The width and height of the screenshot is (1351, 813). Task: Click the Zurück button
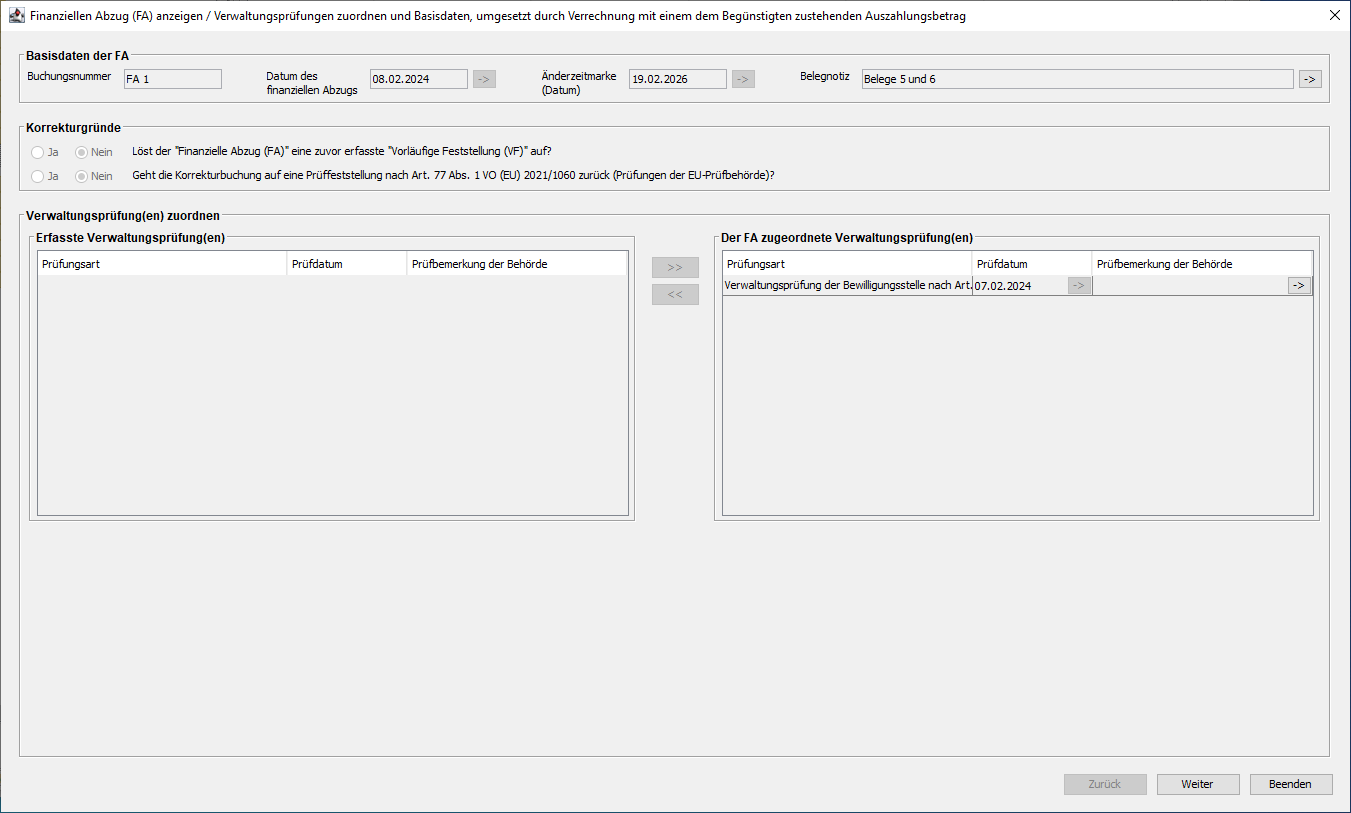click(x=1105, y=784)
